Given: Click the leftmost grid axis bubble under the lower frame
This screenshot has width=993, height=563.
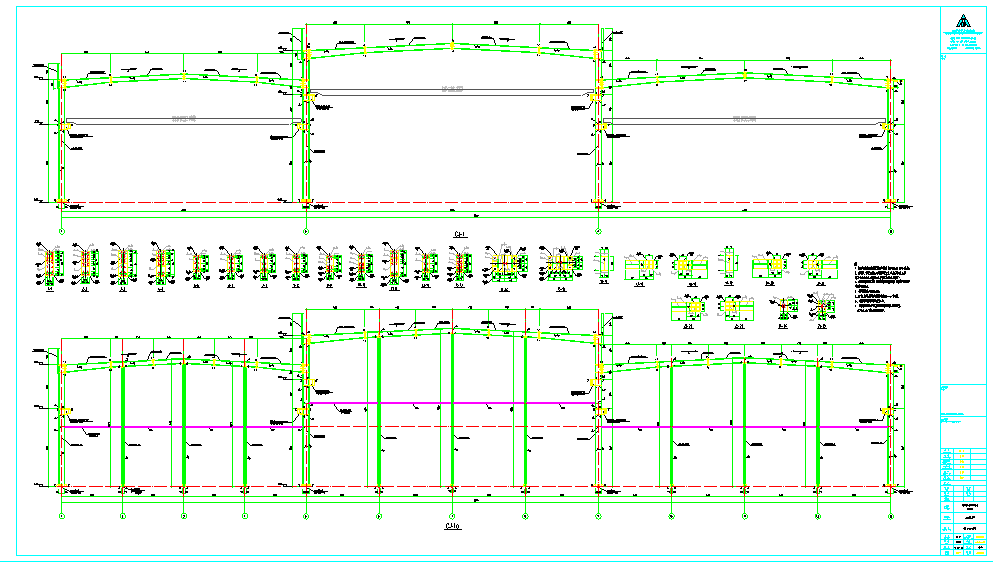Looking at the screenshot, I should pos(61,516).
